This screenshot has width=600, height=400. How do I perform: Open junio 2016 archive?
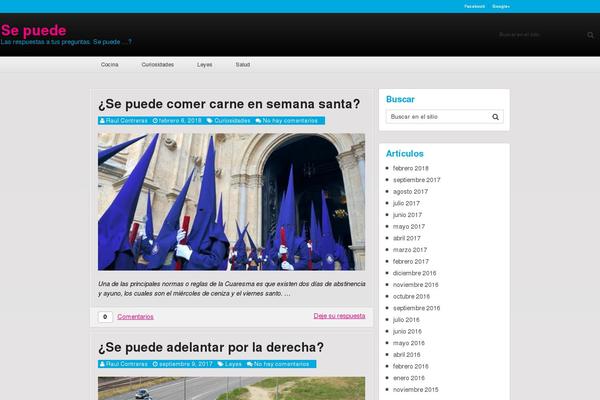point(407,331)
